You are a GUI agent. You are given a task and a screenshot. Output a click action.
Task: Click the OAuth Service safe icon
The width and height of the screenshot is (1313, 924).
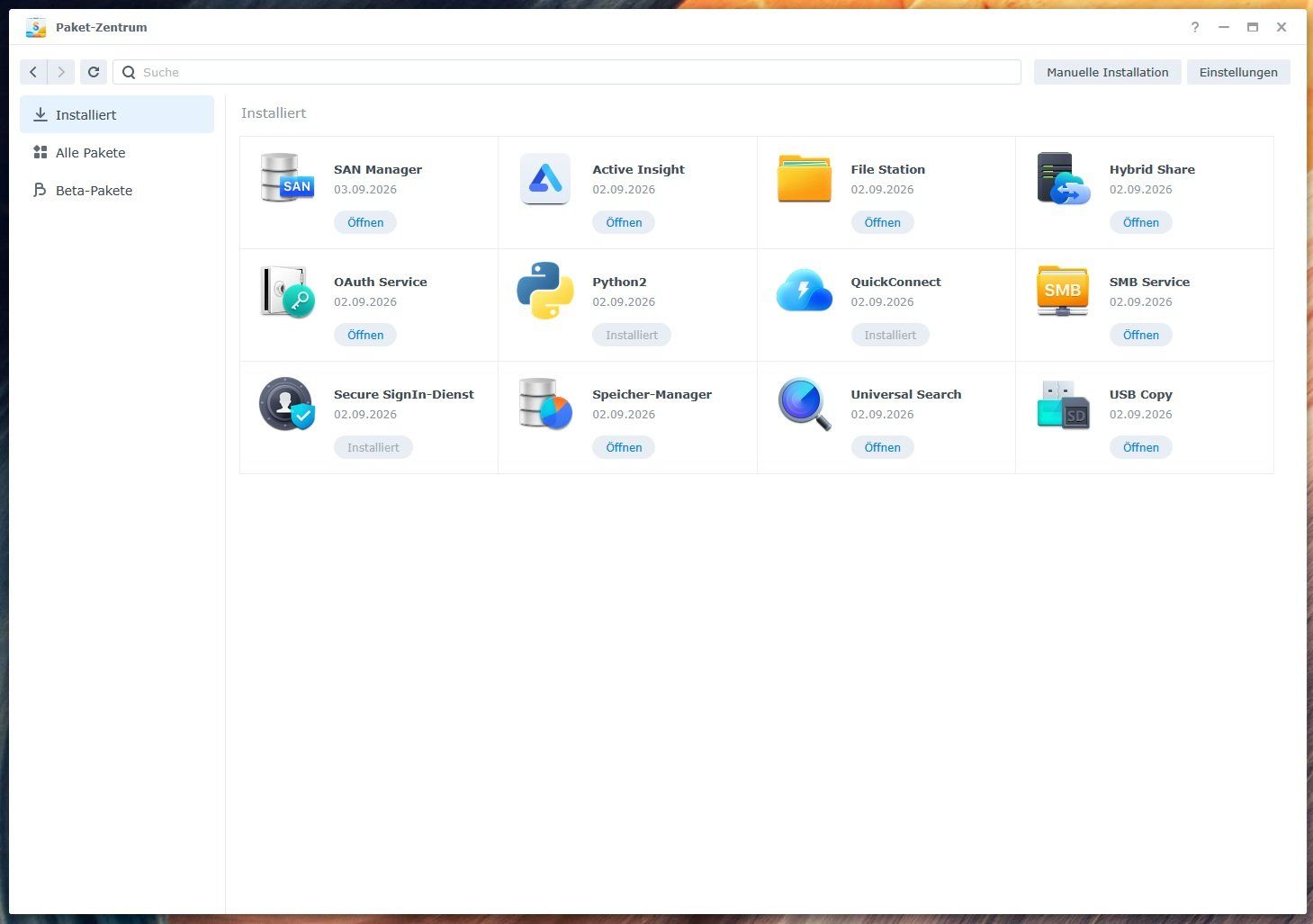pyautogui.click(x=287, y=291)
